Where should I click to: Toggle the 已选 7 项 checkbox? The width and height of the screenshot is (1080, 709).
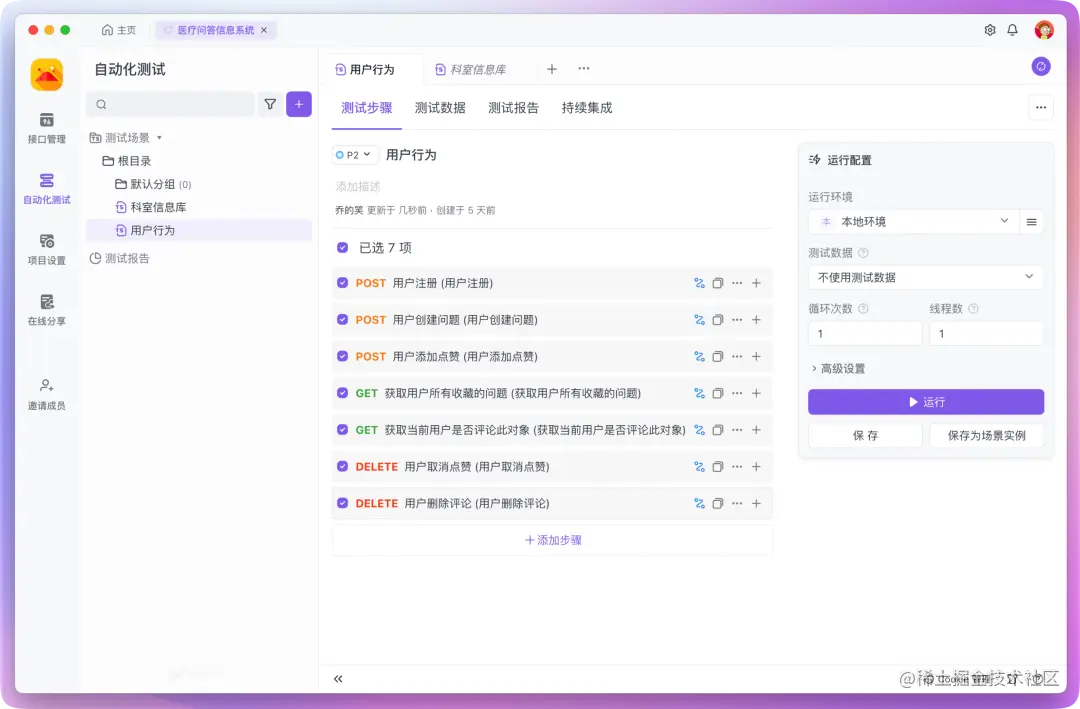[342, 247]
